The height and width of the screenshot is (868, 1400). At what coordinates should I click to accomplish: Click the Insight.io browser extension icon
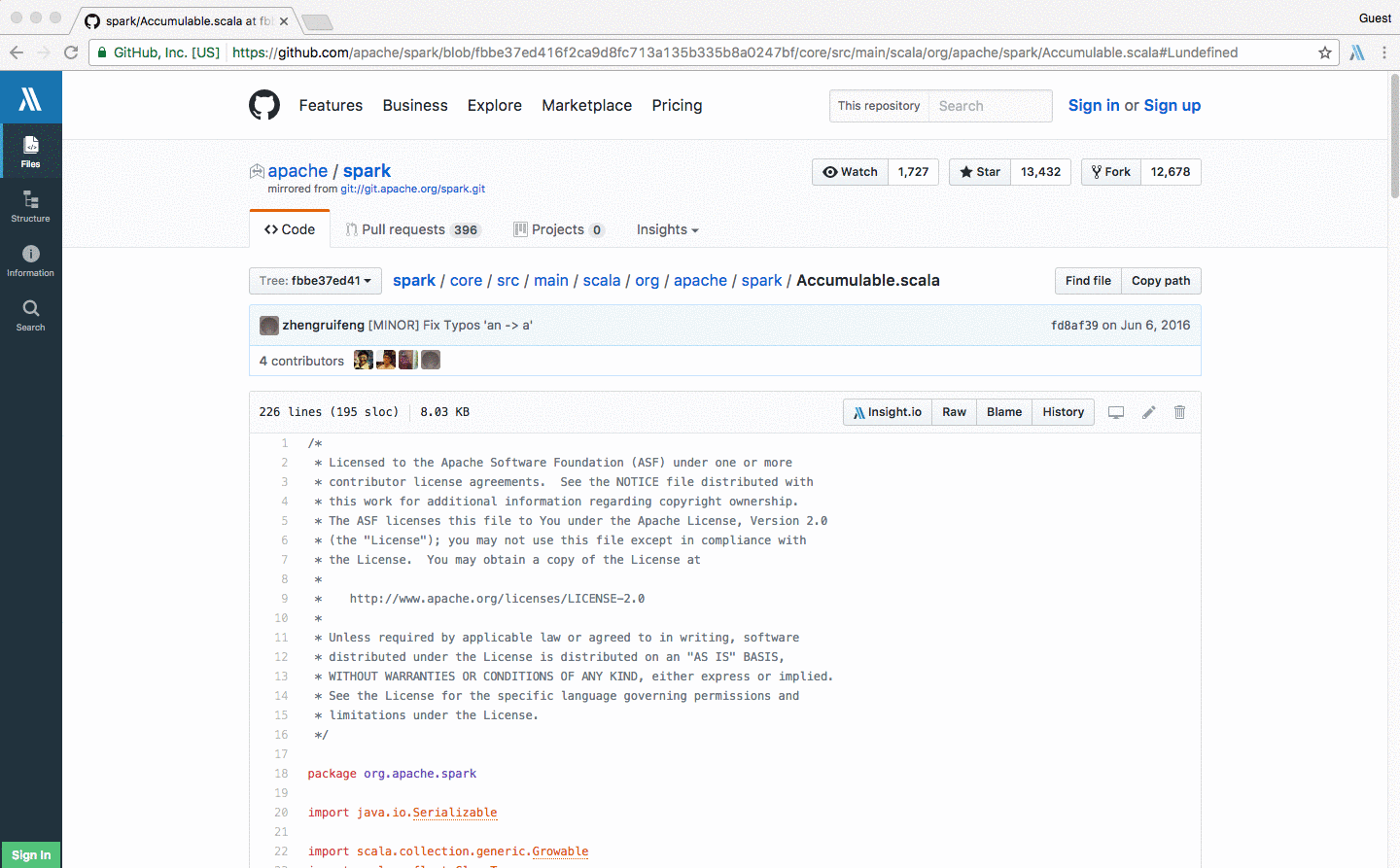(x=1357, y=52)
